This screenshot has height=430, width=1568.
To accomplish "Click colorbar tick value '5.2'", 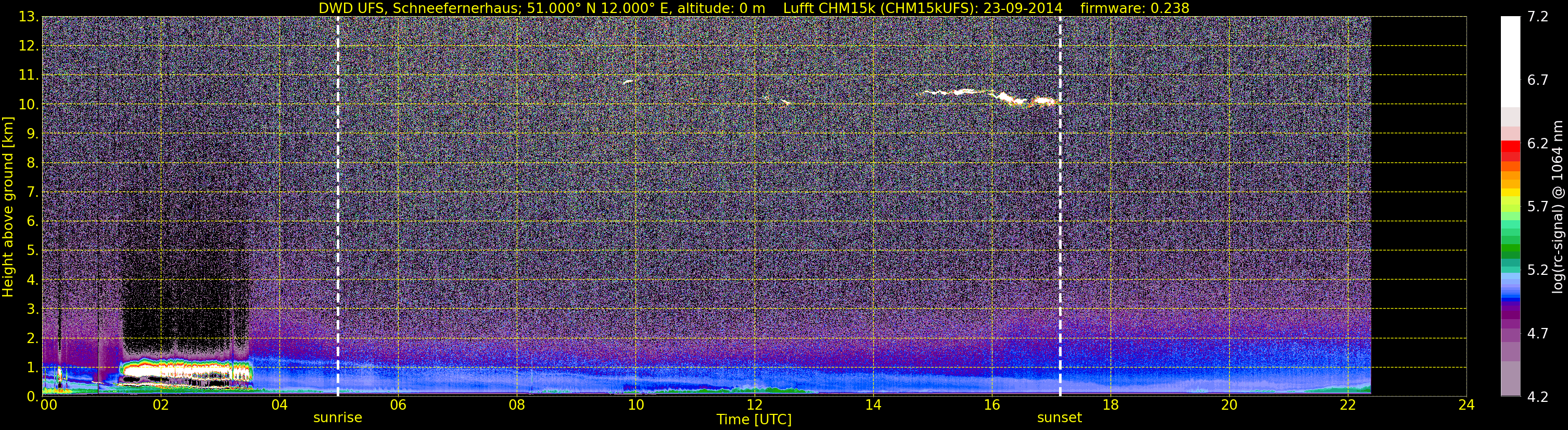I will tap(1538, 270).
